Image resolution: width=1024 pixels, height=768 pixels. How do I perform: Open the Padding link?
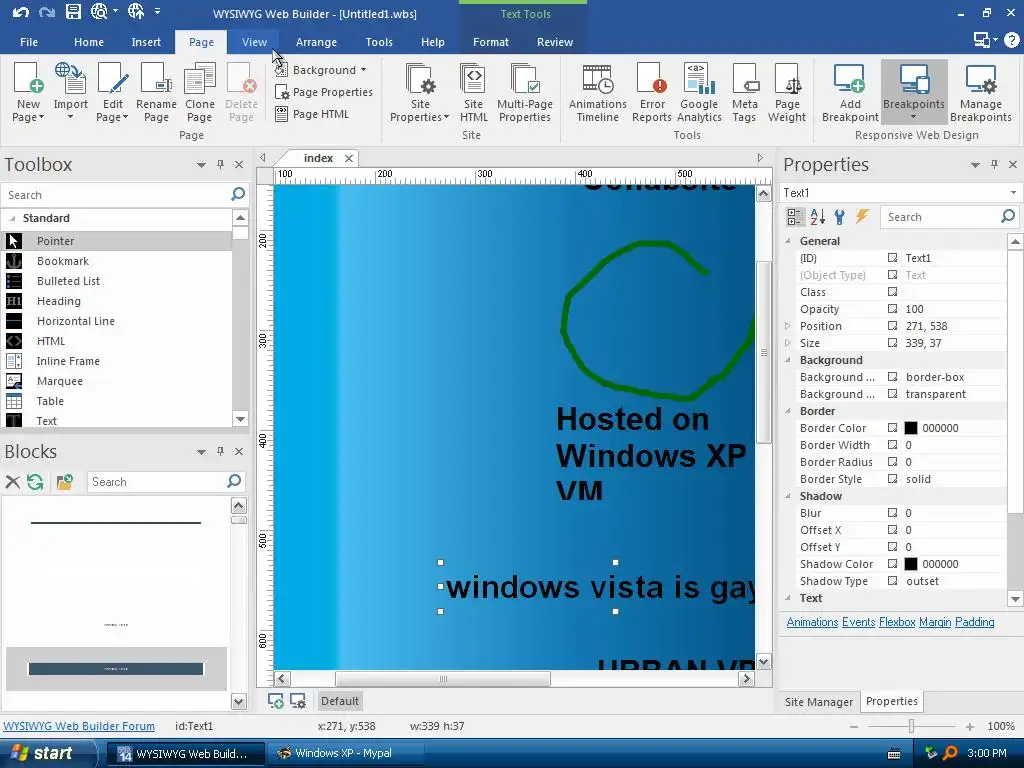[x=974, y=622]
